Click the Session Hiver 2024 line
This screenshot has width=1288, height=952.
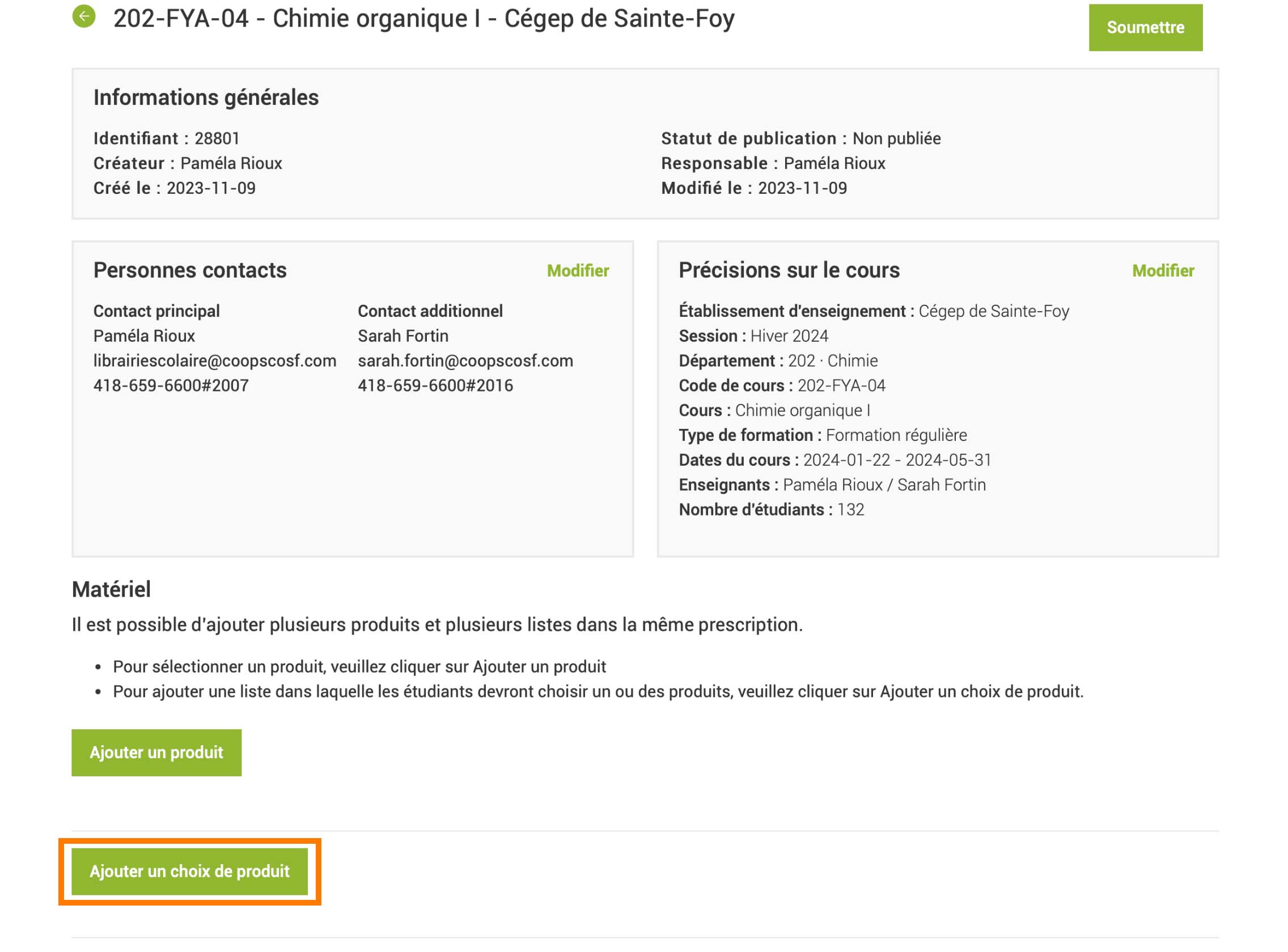click(753, 336)
